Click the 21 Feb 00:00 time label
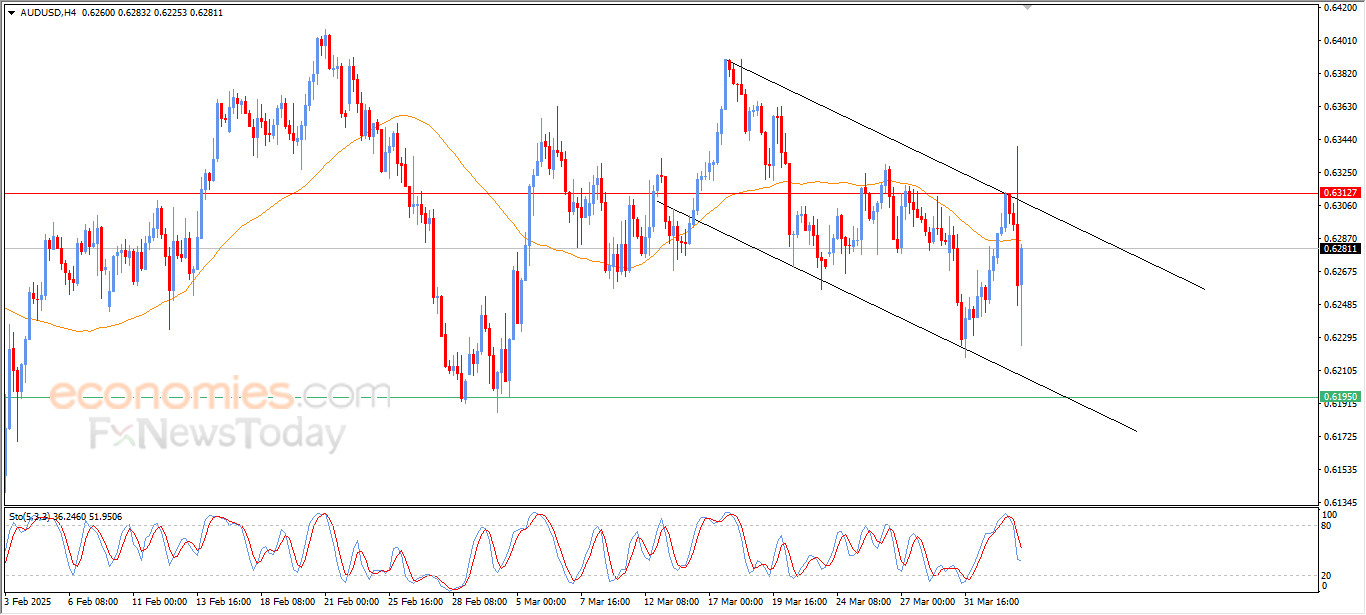This screenshot has width=1366, height=615. coord(351,602)
